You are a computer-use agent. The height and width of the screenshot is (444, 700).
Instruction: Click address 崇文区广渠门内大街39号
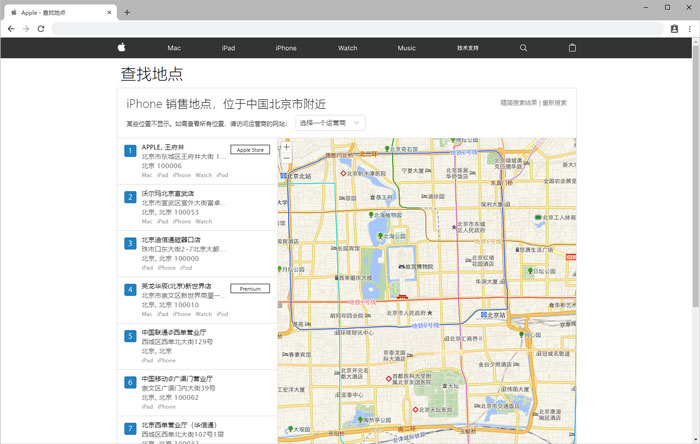(x=179, y=388)
